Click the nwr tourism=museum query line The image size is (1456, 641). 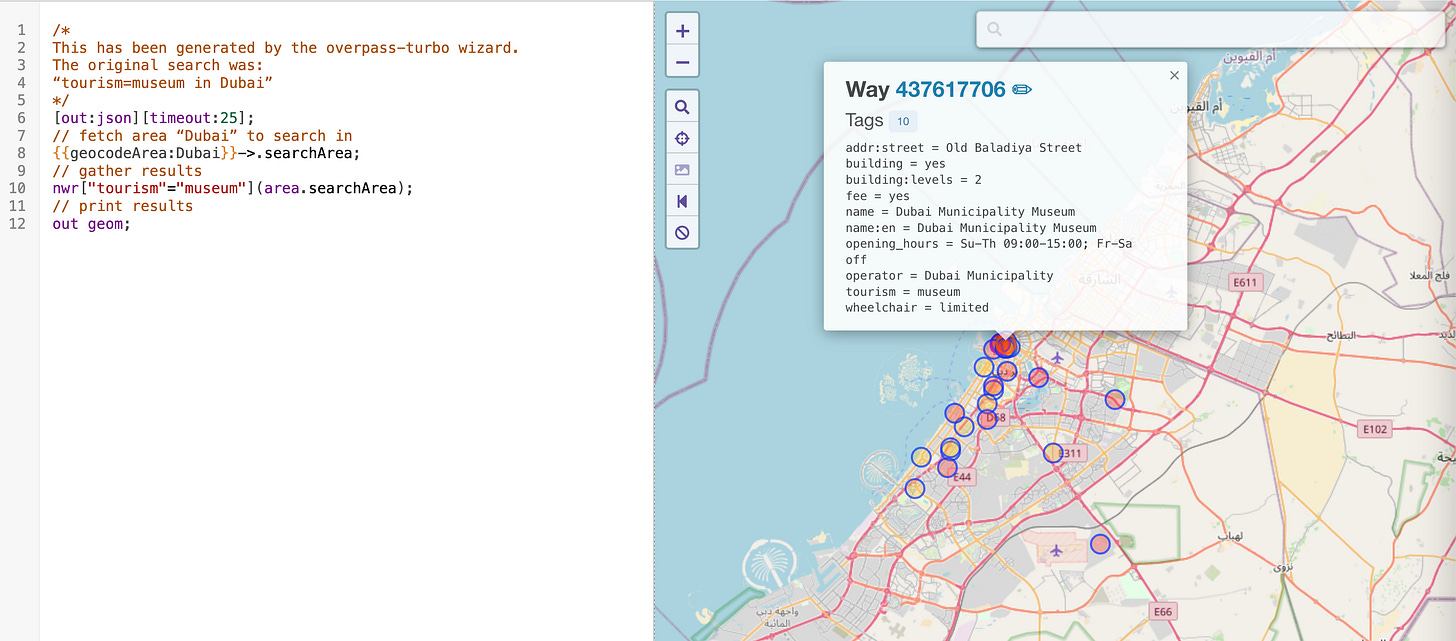click(x=232, y=188)
